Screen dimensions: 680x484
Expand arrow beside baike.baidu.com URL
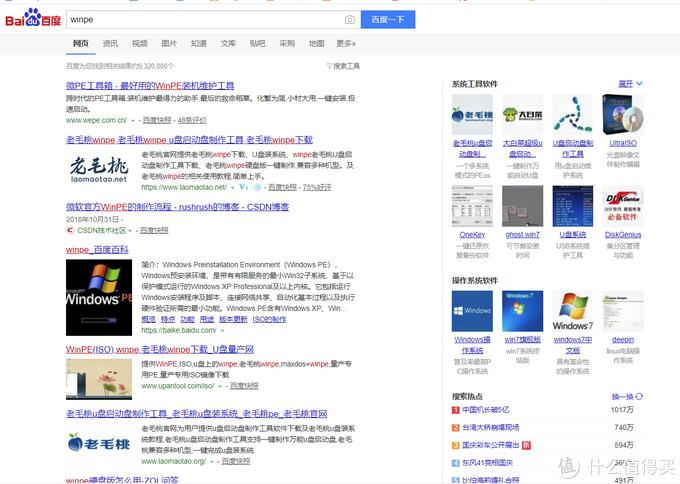(x=222, y=330)
